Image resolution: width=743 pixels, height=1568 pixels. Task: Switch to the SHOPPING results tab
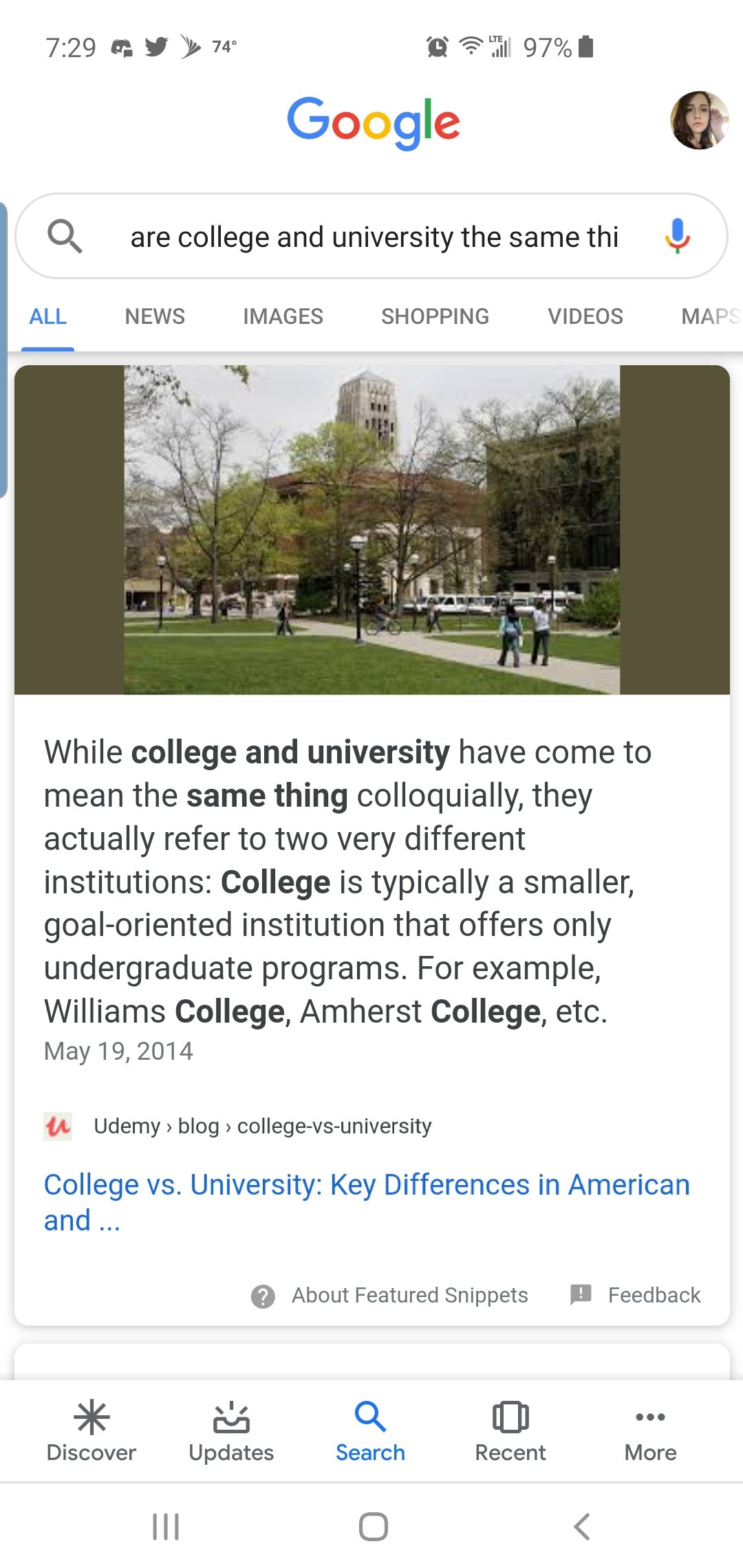click(435, 316)
